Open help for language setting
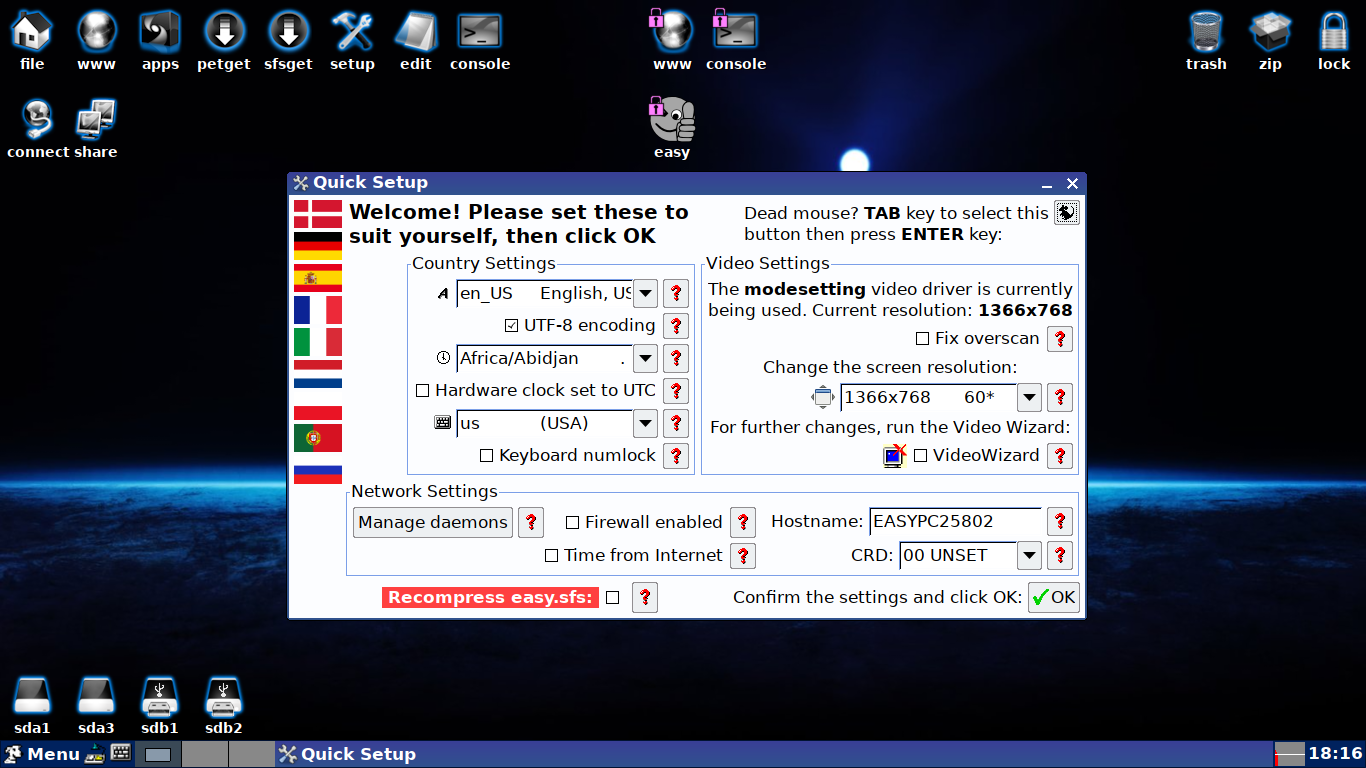 point(677,293)
